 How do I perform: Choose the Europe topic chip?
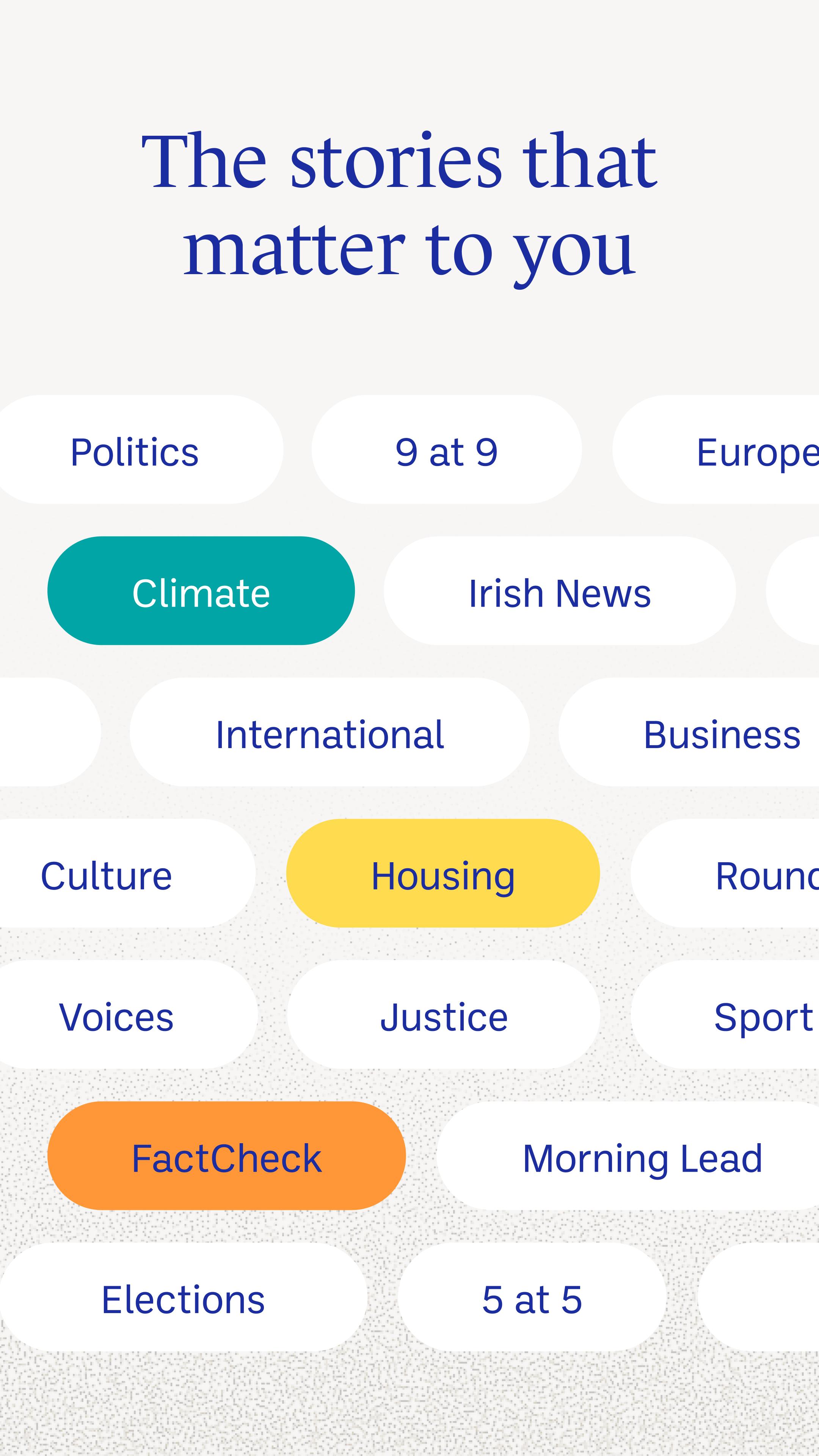[716, 449]
